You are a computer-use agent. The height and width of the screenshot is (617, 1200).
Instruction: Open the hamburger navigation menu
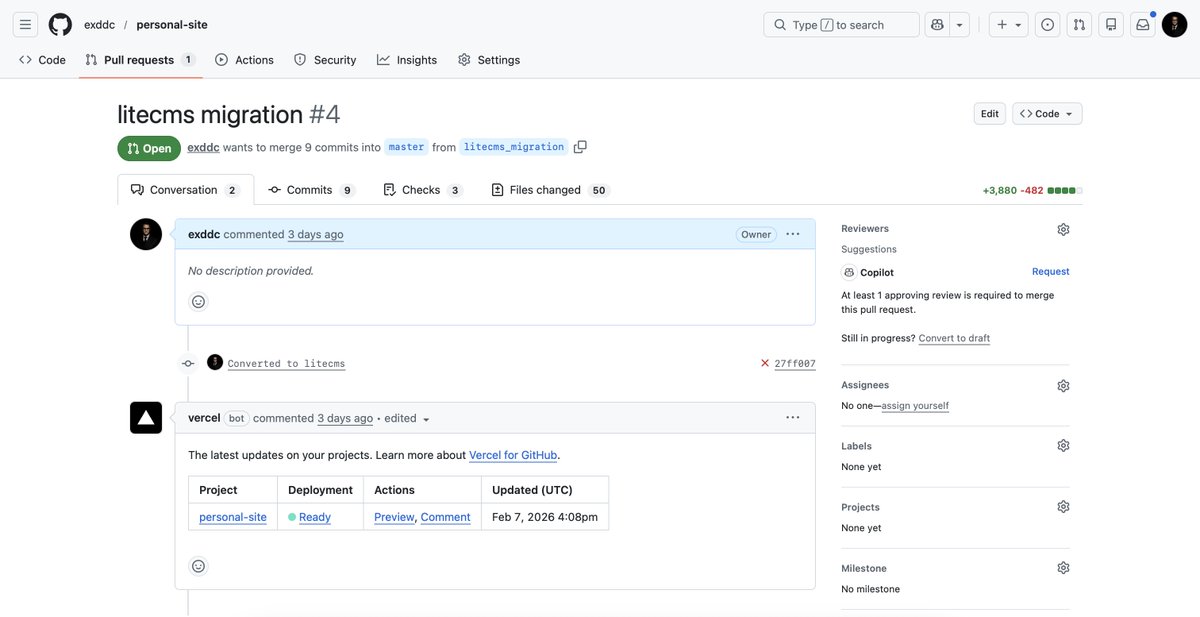(26, 25)
